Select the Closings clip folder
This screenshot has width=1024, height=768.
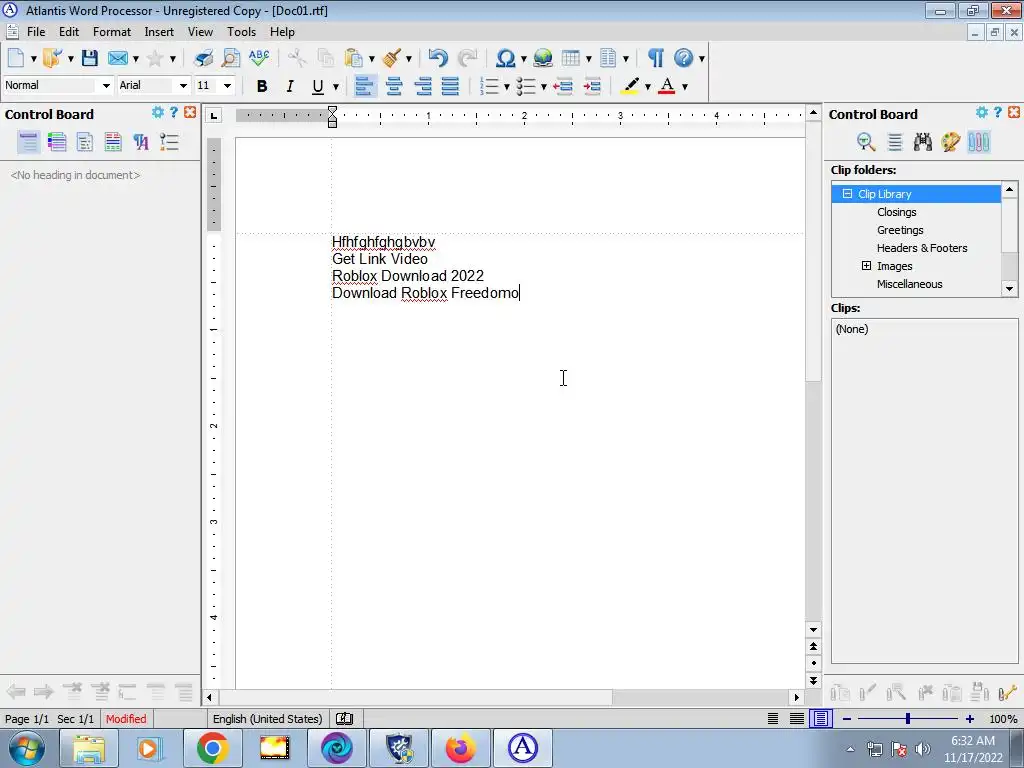tap(896, 212)
